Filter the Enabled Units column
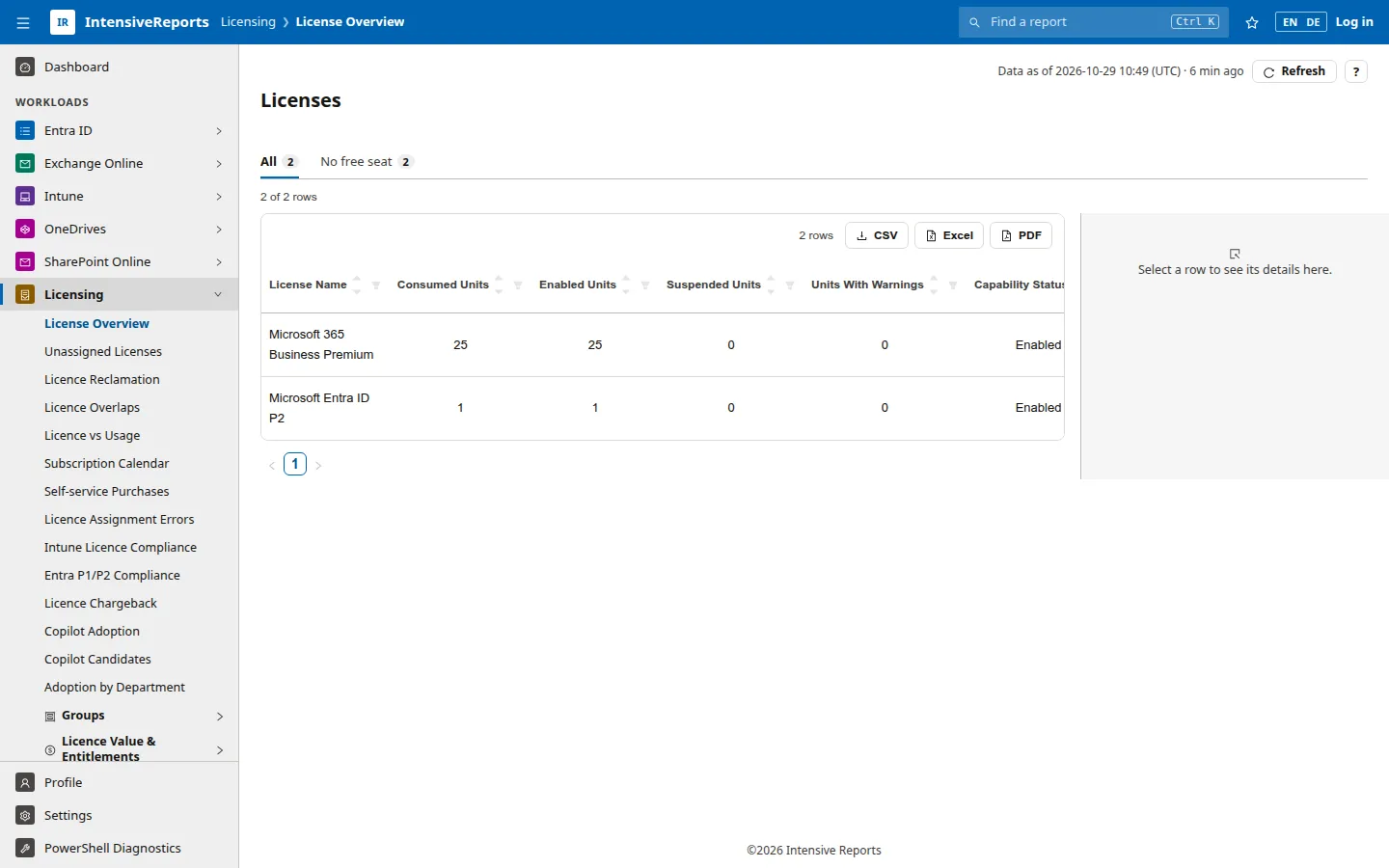Image resolution: width=1389 pixels, height=868 pixels. point(645,285)
